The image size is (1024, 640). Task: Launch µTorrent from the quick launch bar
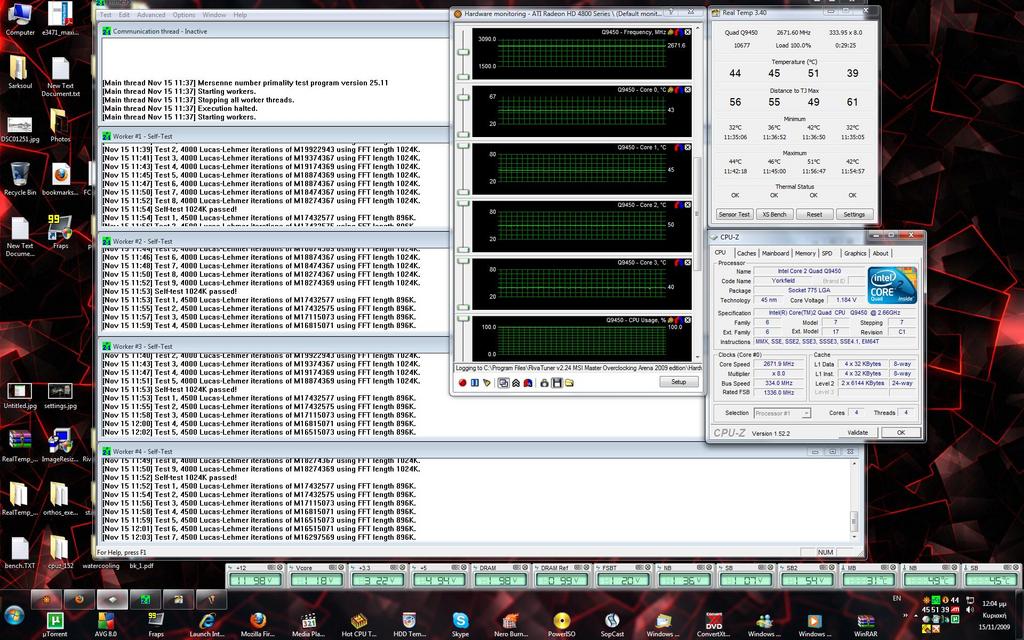(55, 624)
